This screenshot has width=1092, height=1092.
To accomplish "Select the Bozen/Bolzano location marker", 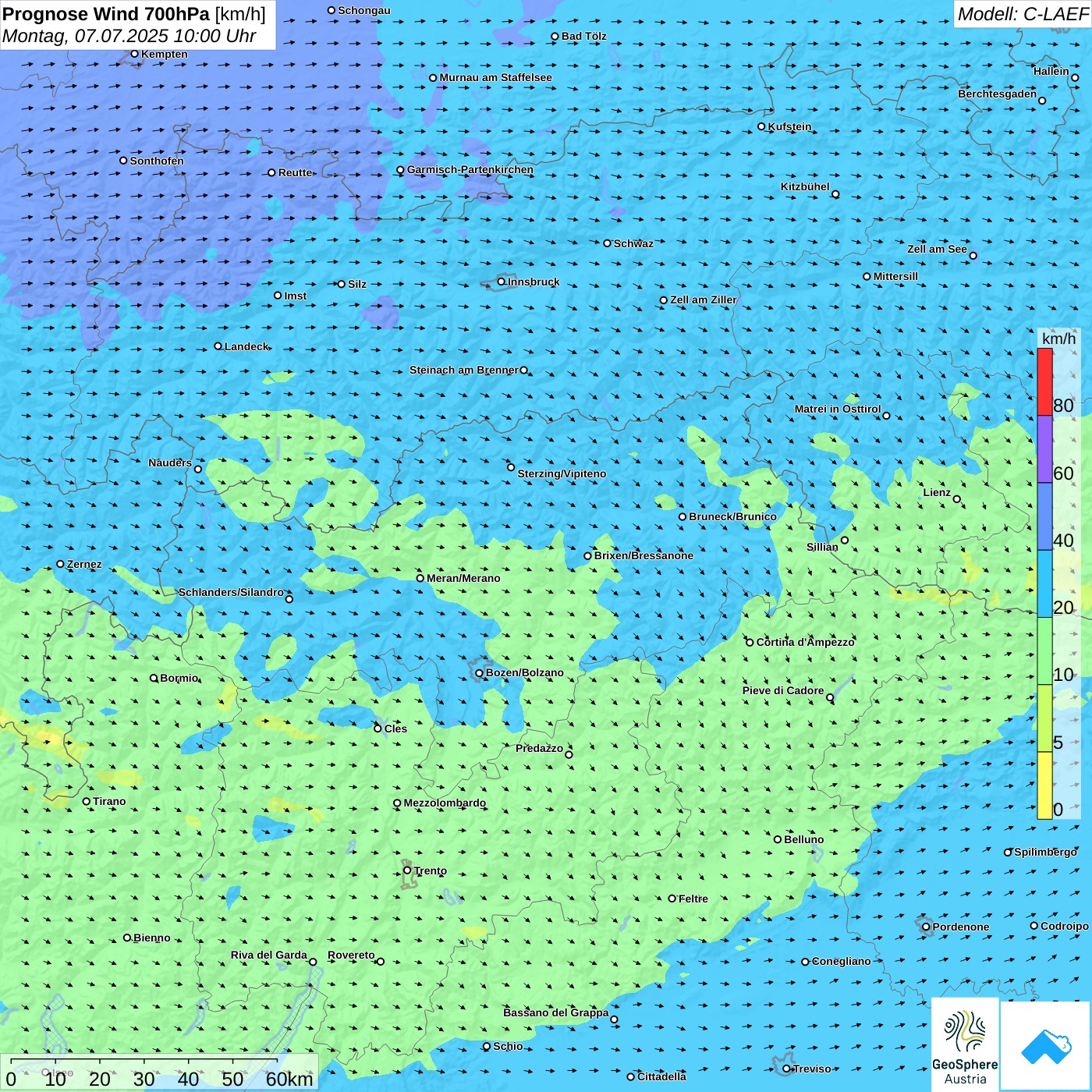I will click(x=480, y=673).
